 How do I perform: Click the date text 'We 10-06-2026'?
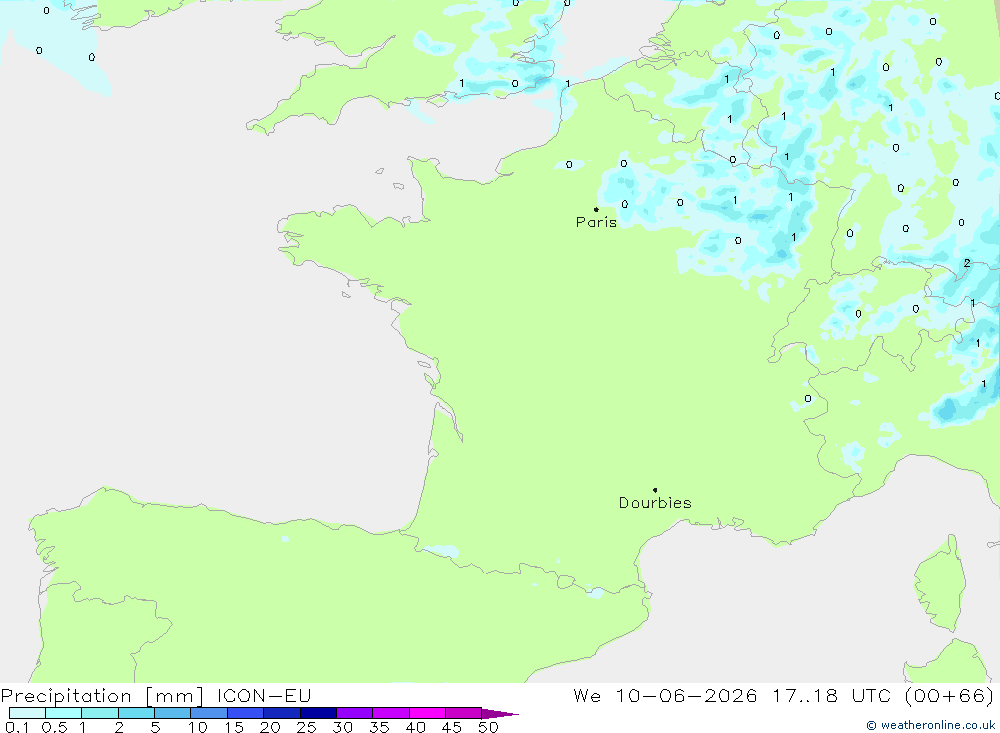[x=665, y=696]
